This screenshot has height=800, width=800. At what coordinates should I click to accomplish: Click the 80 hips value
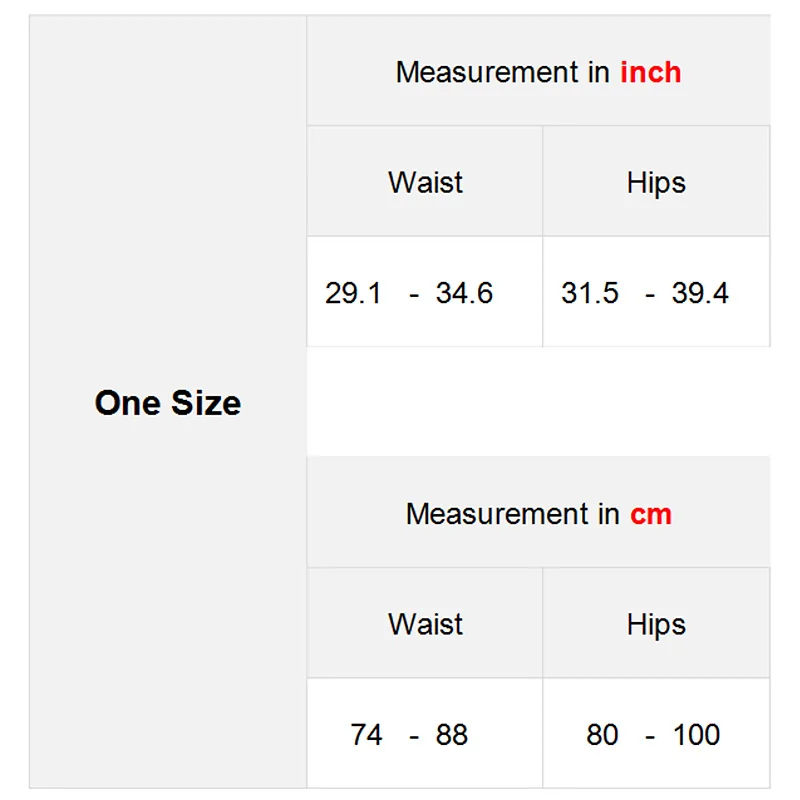[x=602, y=735]
